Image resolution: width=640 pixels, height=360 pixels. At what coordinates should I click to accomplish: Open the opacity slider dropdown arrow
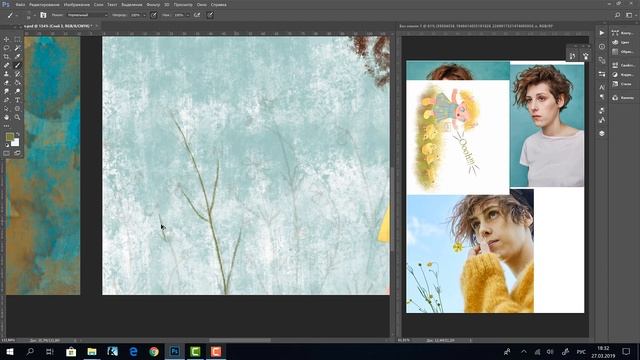coord(144,15)
